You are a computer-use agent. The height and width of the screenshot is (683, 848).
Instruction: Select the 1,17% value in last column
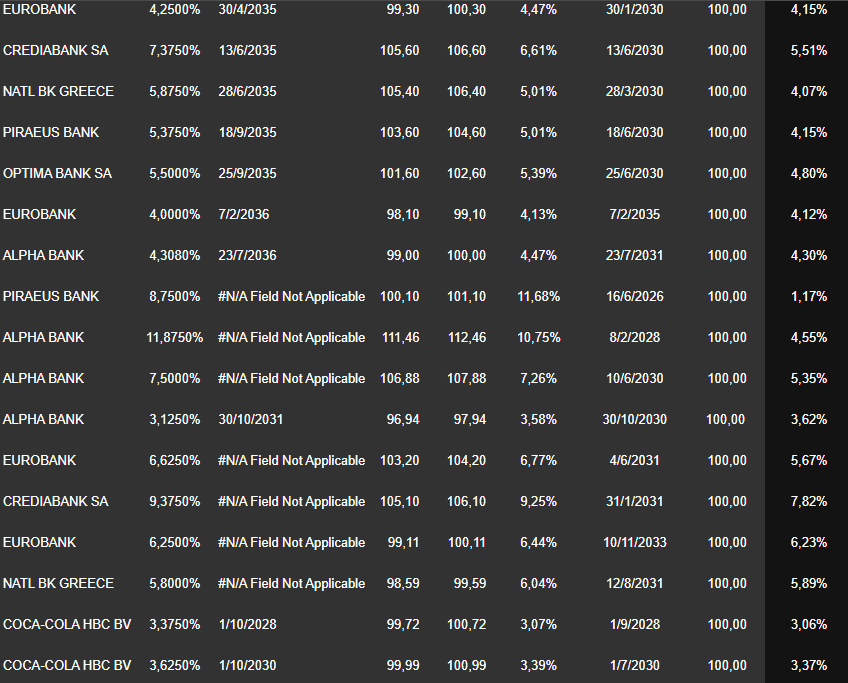(808, 297)
